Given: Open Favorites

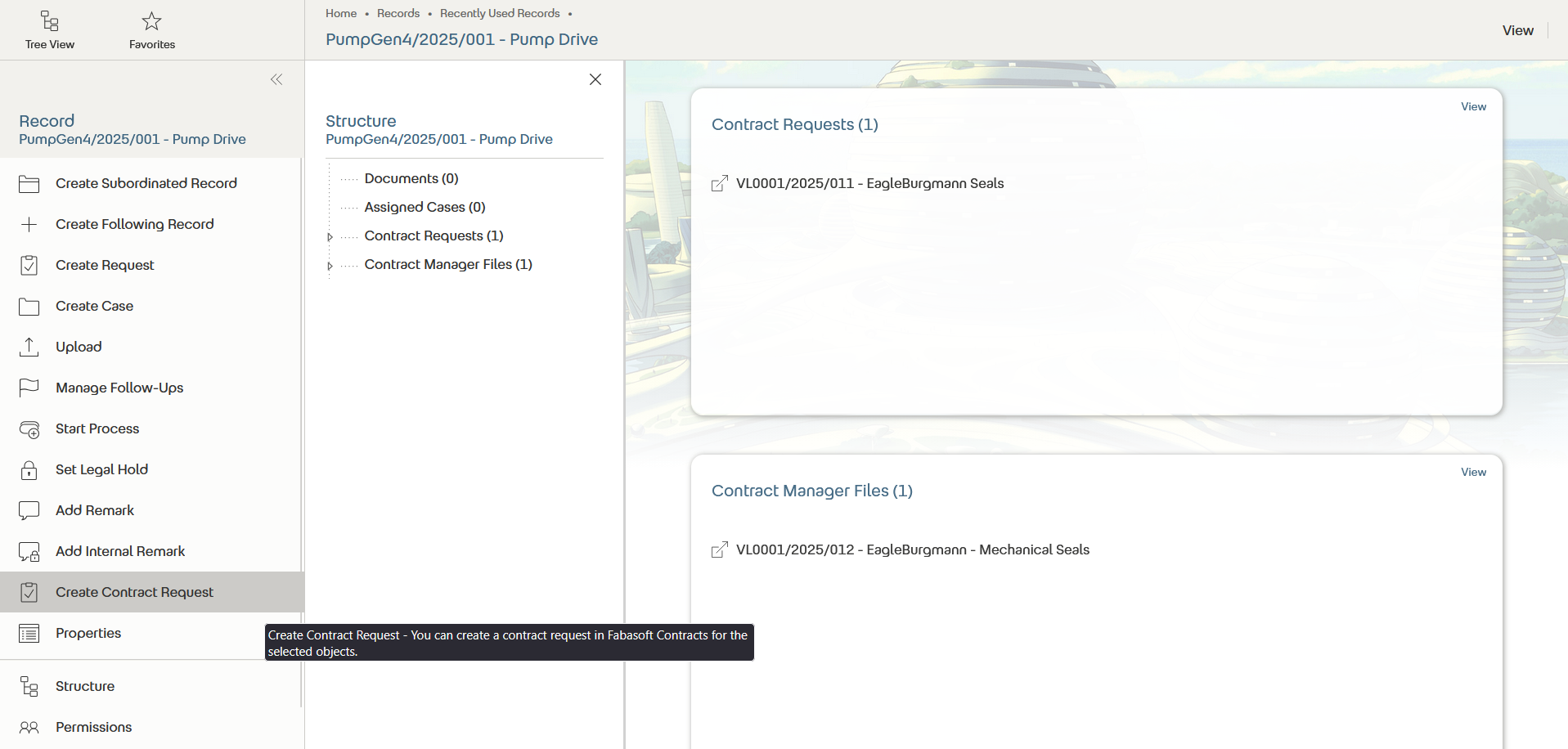Looking at the screenshot, I should [x=151, y=29].
